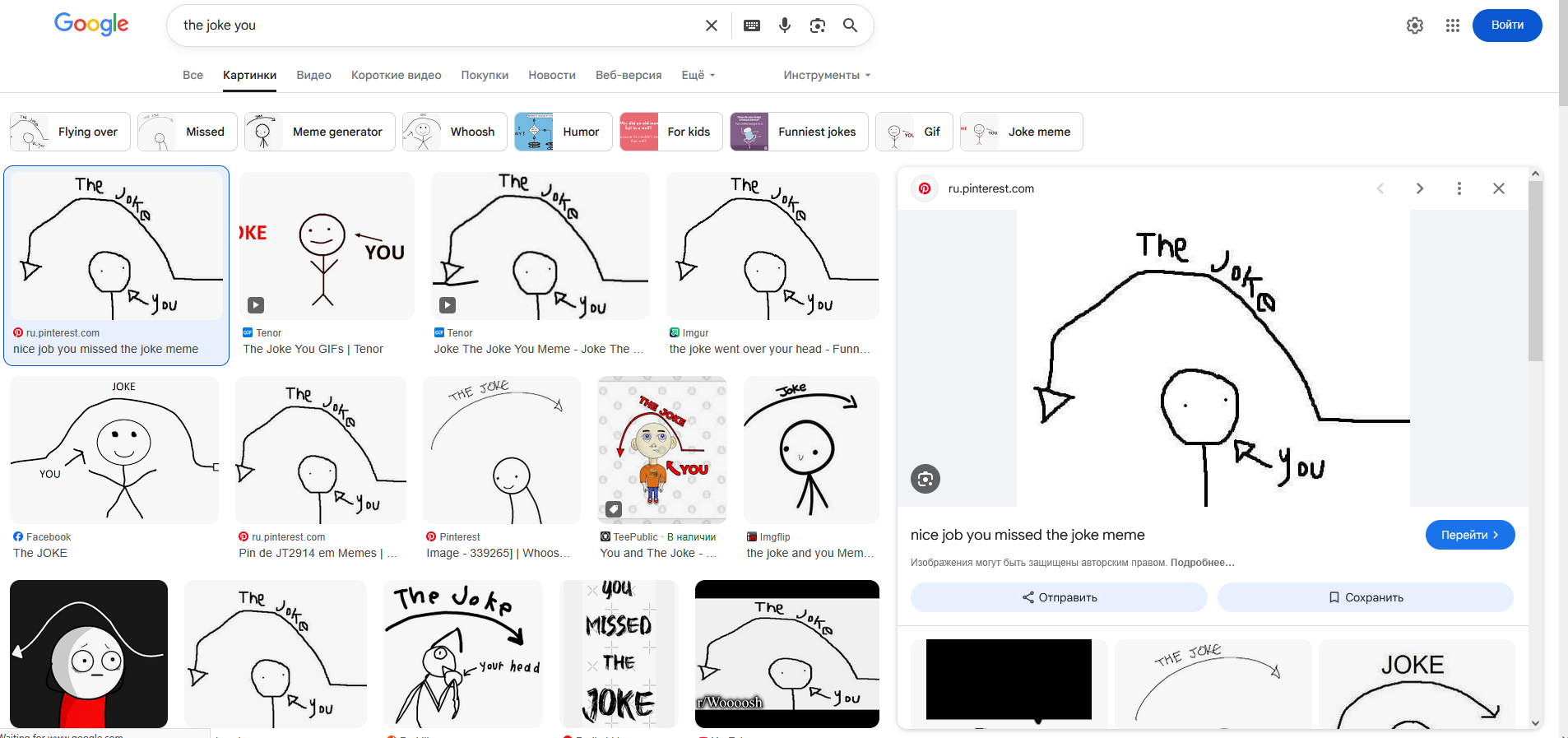This screenshot has height=738, width=1568.
Task: Open the Короткие видео tab
Action: point(396,75)
